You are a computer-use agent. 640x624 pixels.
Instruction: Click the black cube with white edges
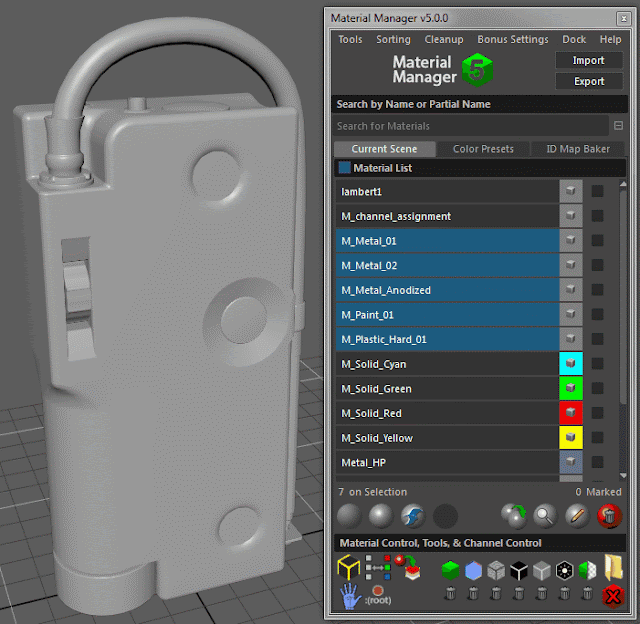click(519, 570)
